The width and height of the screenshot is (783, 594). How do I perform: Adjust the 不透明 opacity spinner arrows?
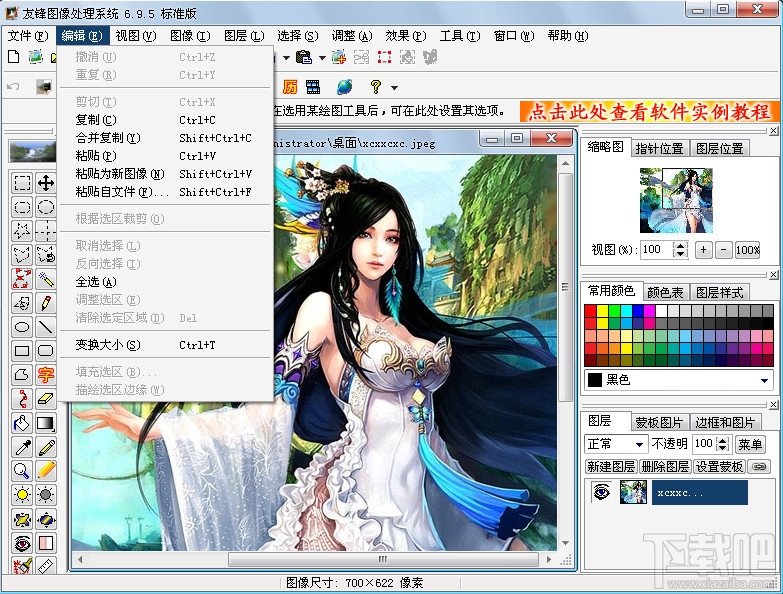(x=724, y=444)
